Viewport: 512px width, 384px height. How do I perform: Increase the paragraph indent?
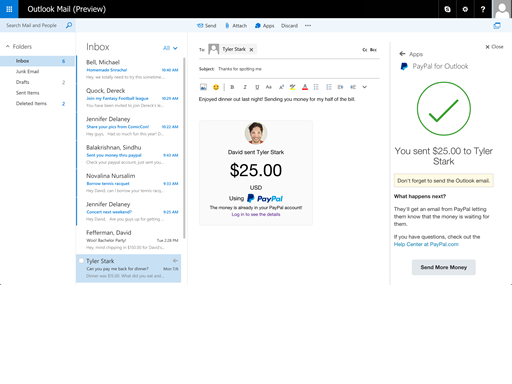[340, 87]
